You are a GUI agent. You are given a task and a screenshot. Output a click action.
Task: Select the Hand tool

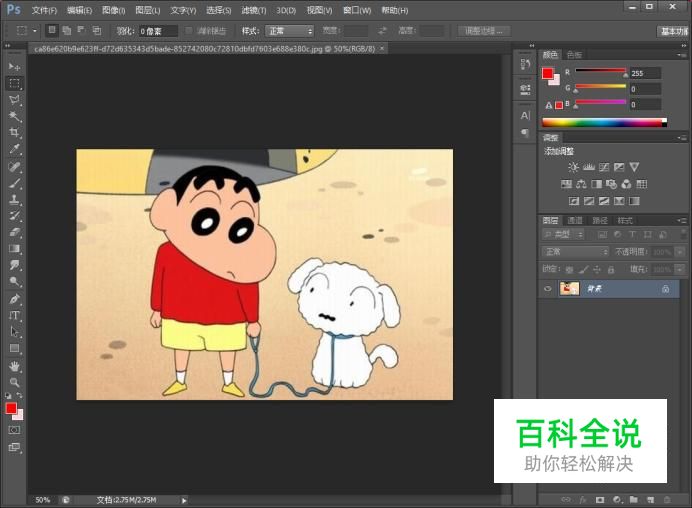(14, 366)
